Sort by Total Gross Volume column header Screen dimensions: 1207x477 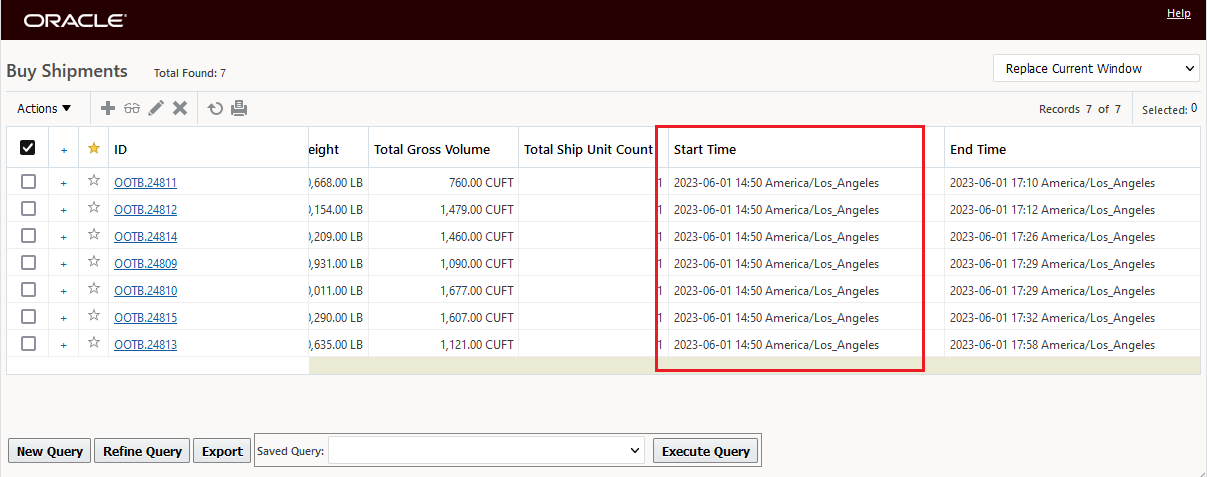point(432,149)
